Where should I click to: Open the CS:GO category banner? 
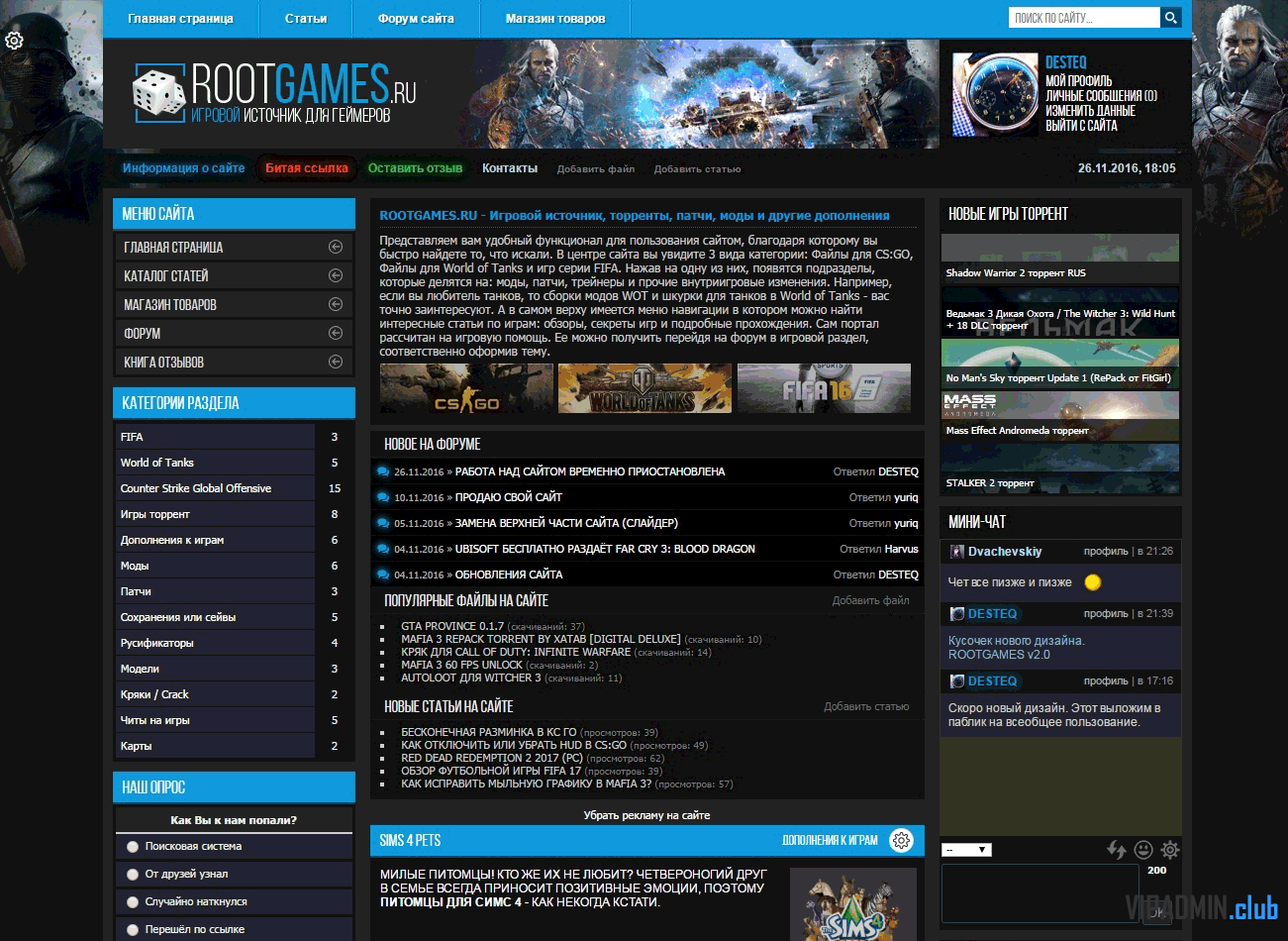pos(466,388)
